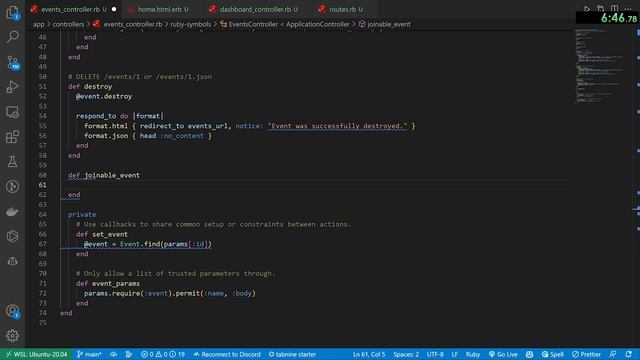Open the Docker whale view
The image size is (640, 360).
[13, 211]
